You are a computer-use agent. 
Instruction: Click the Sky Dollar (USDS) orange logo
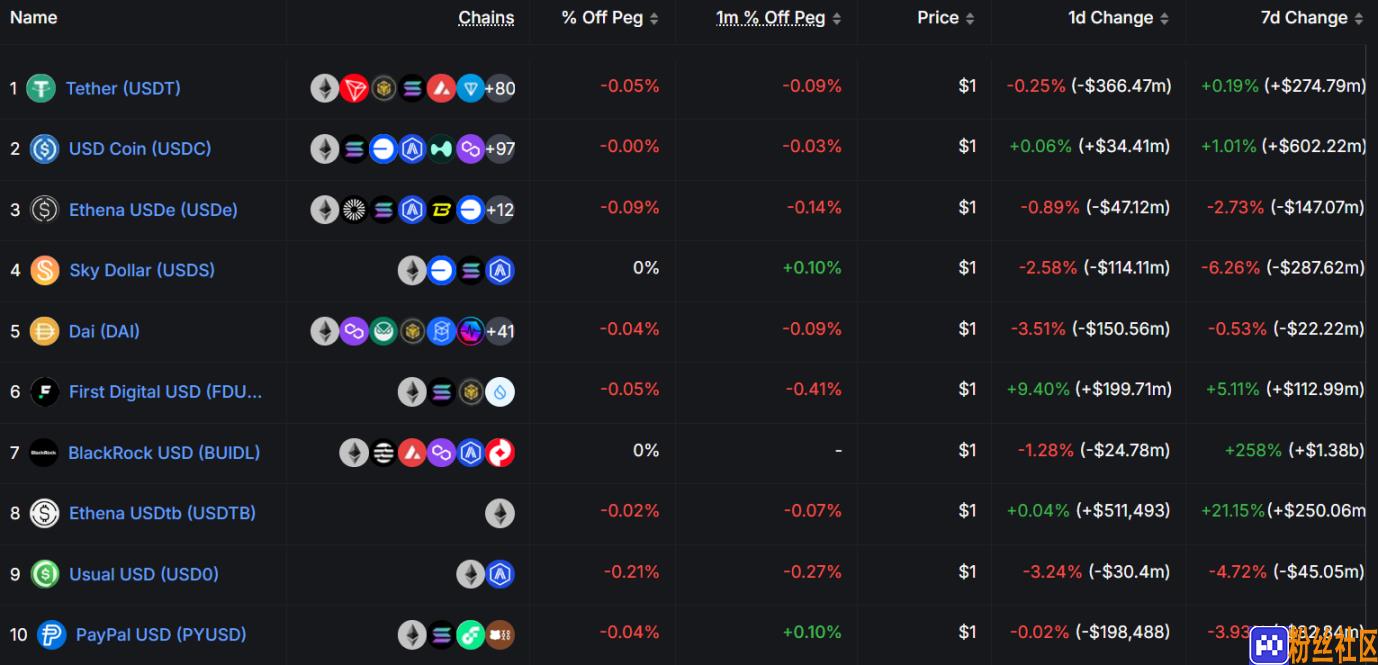pos(44,270)
